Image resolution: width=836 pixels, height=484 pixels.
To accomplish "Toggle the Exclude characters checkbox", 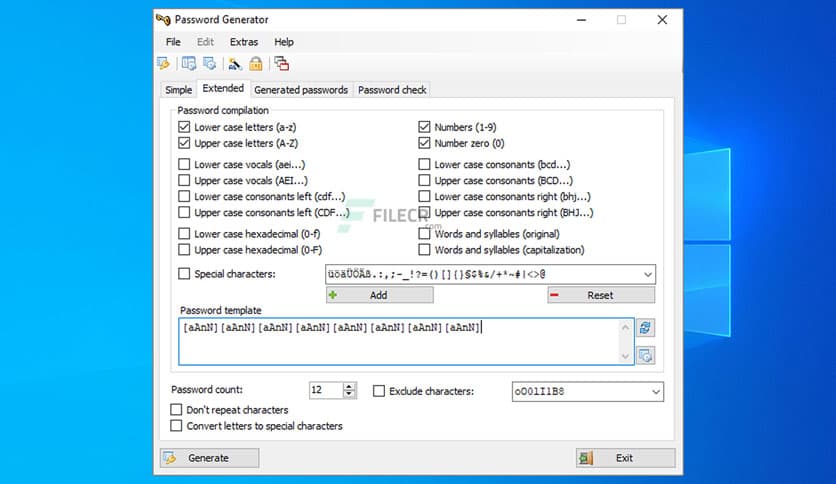I will (379, 391).
